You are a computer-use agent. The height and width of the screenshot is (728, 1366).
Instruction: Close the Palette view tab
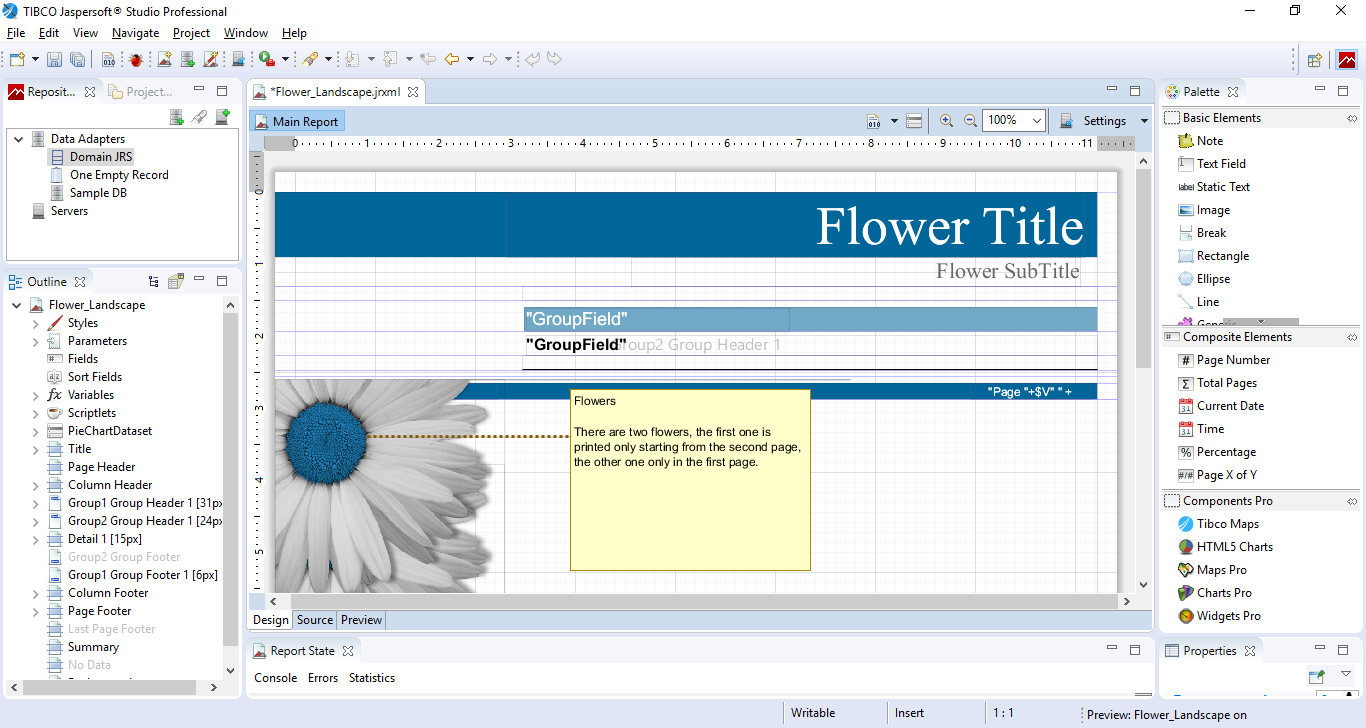coord(1233,92)
